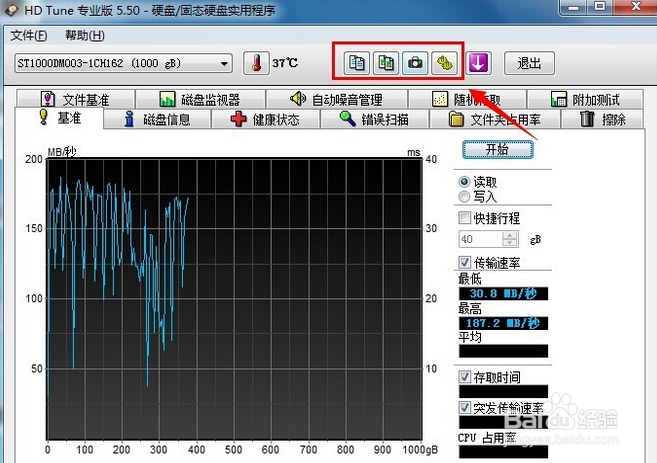Open the 磁盘监视器 disk monitor tab
Screen dimensions: 657x463
(x=199, y=100)
